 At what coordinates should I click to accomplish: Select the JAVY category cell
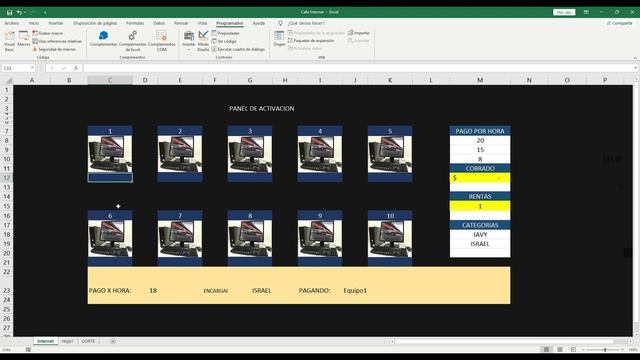coord(480,234)
